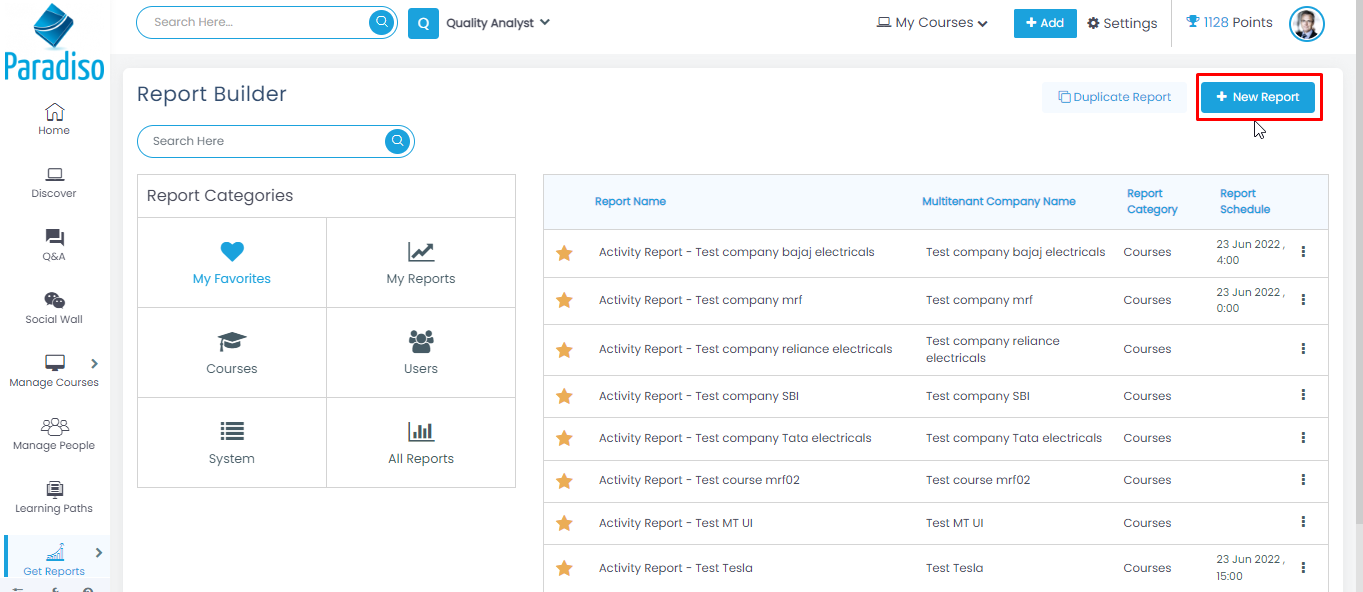1363x592 pixels.
Task: Click the top search magnifier icon
Action: point(381,23)
